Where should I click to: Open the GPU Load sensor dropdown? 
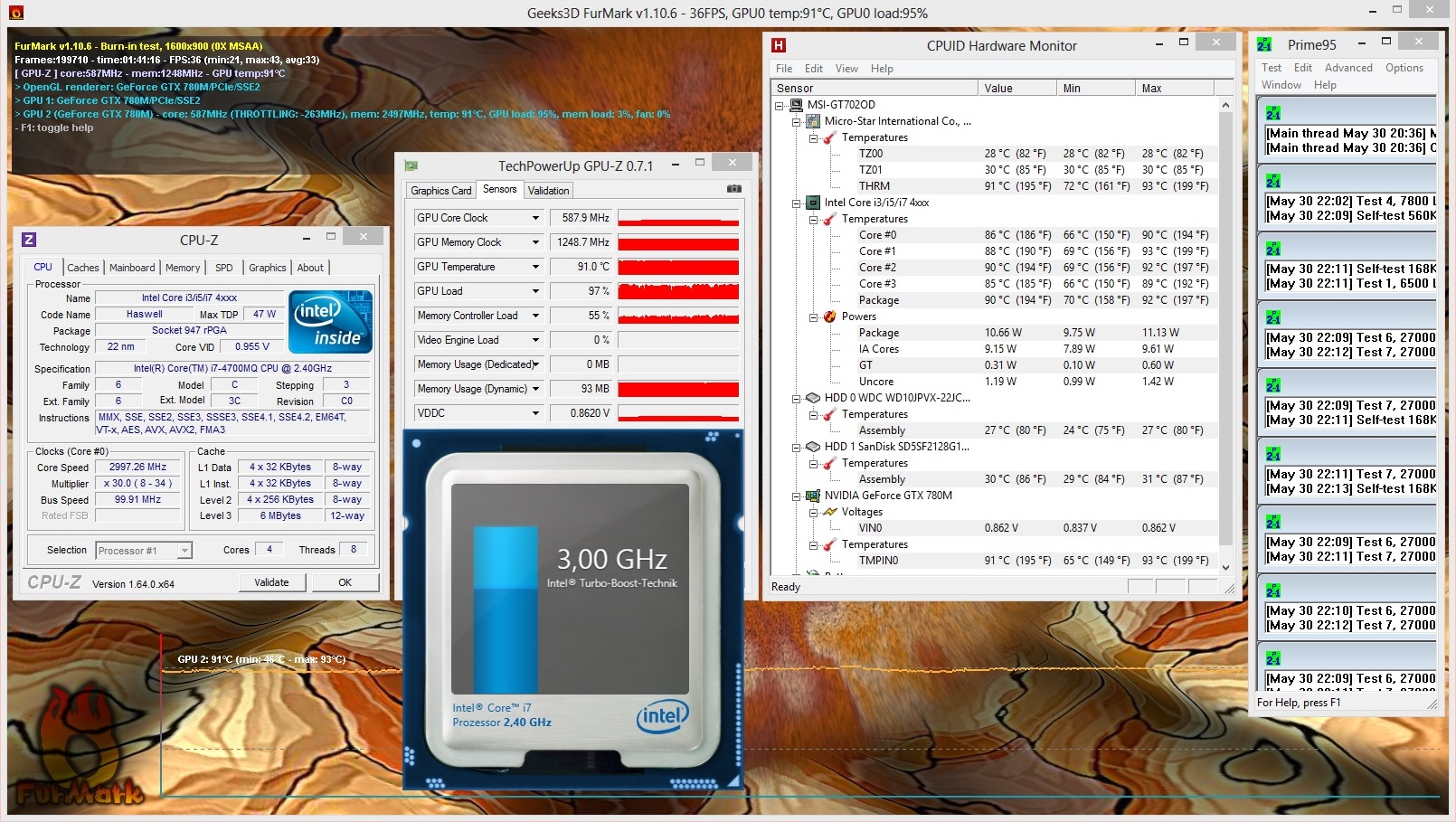pos(535,291)
